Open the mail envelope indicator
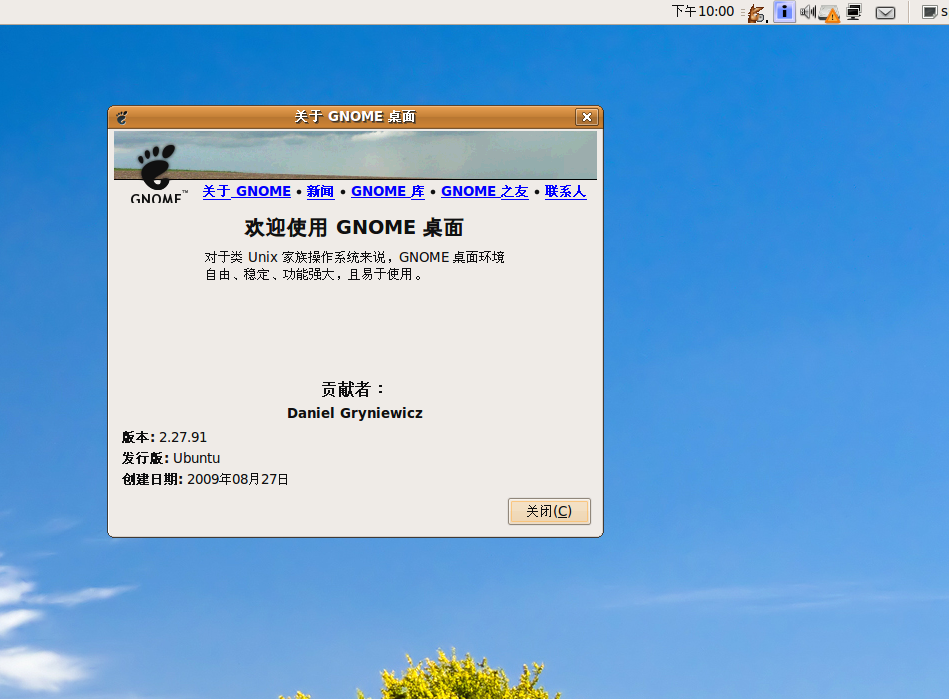This screenshot has width=949, height=699. coord(885,13)
